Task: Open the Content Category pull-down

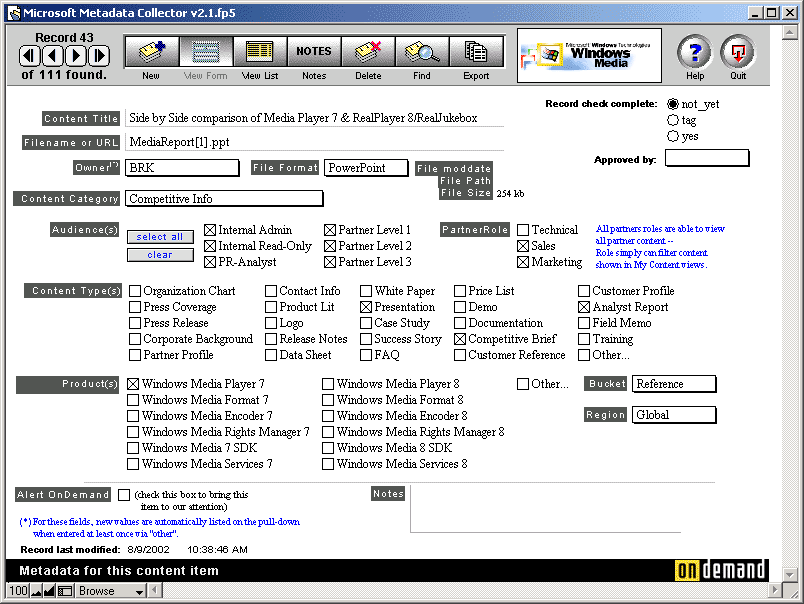Action: [x=224, y=198]
